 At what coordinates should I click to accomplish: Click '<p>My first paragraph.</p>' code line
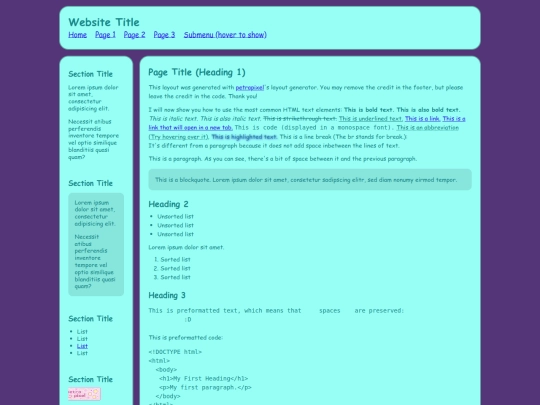pos(205,387)
